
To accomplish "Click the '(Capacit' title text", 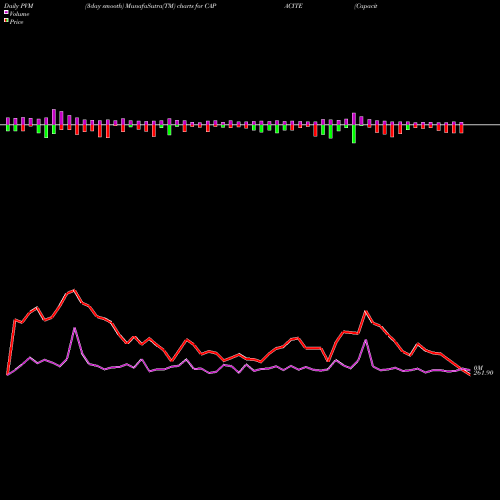I will tap(366, 6).
